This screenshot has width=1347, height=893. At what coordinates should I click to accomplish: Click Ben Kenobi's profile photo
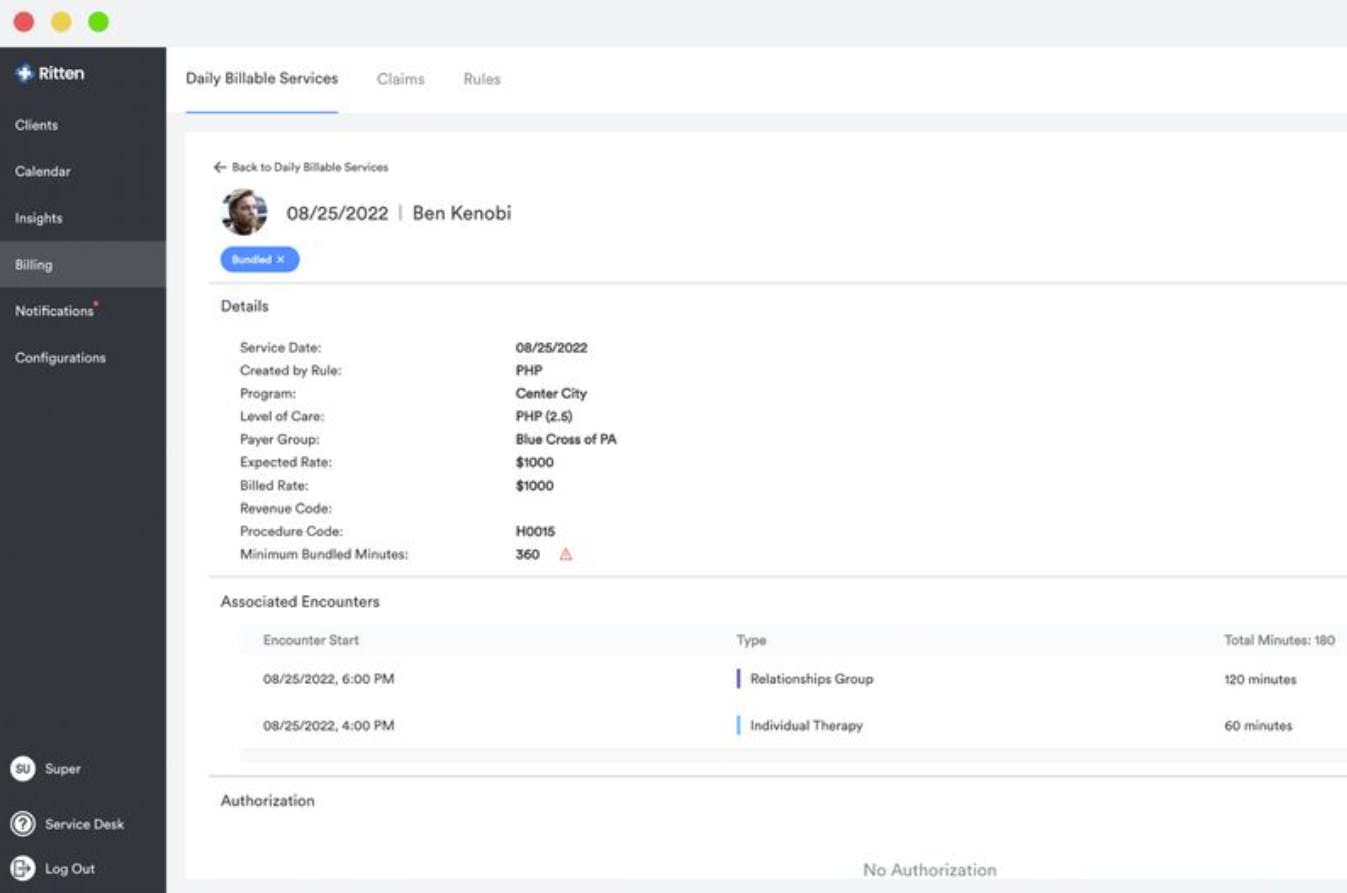click(x=244, y=212)
